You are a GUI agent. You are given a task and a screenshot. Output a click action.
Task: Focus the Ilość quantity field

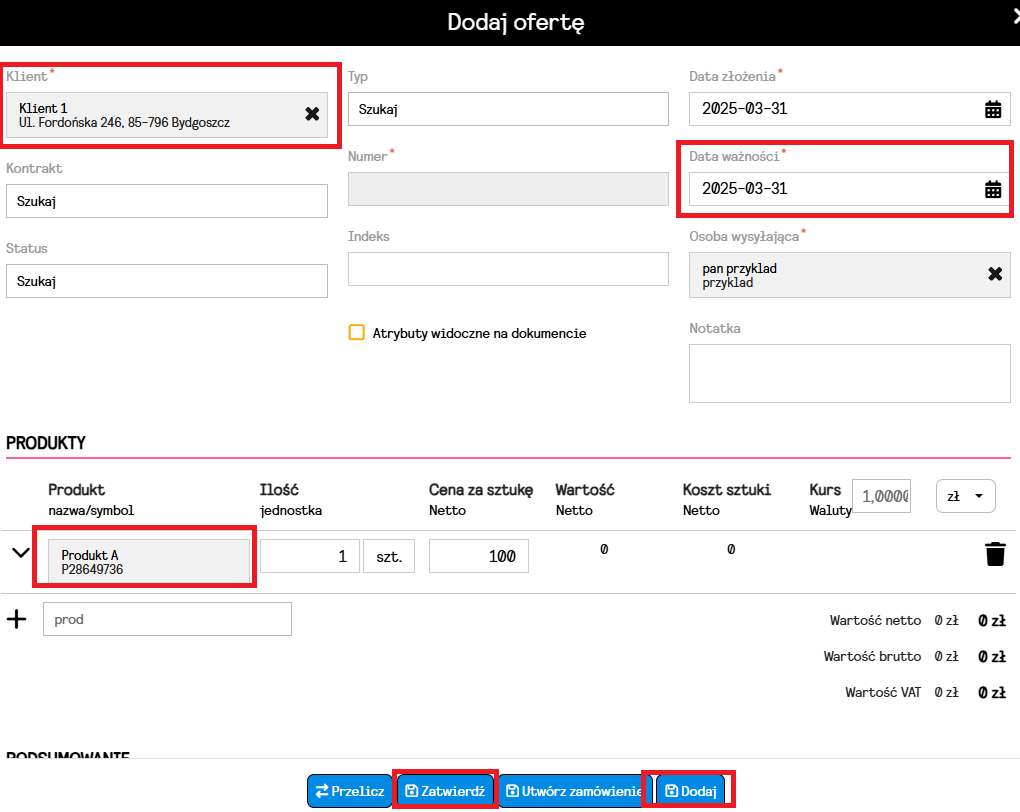[309, 557]
